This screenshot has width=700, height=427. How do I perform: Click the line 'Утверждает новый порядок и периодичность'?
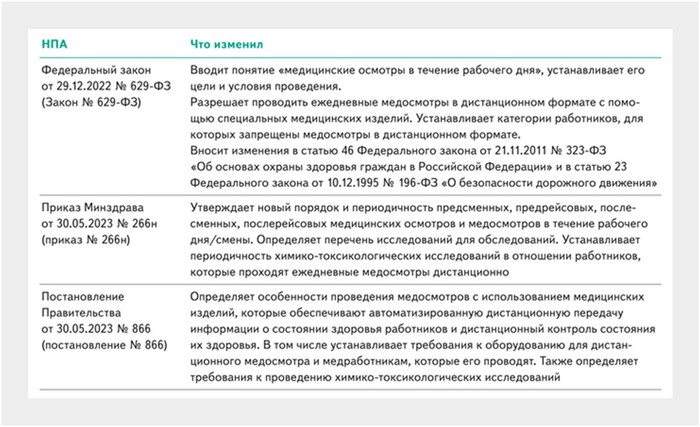tap(412, 208)
